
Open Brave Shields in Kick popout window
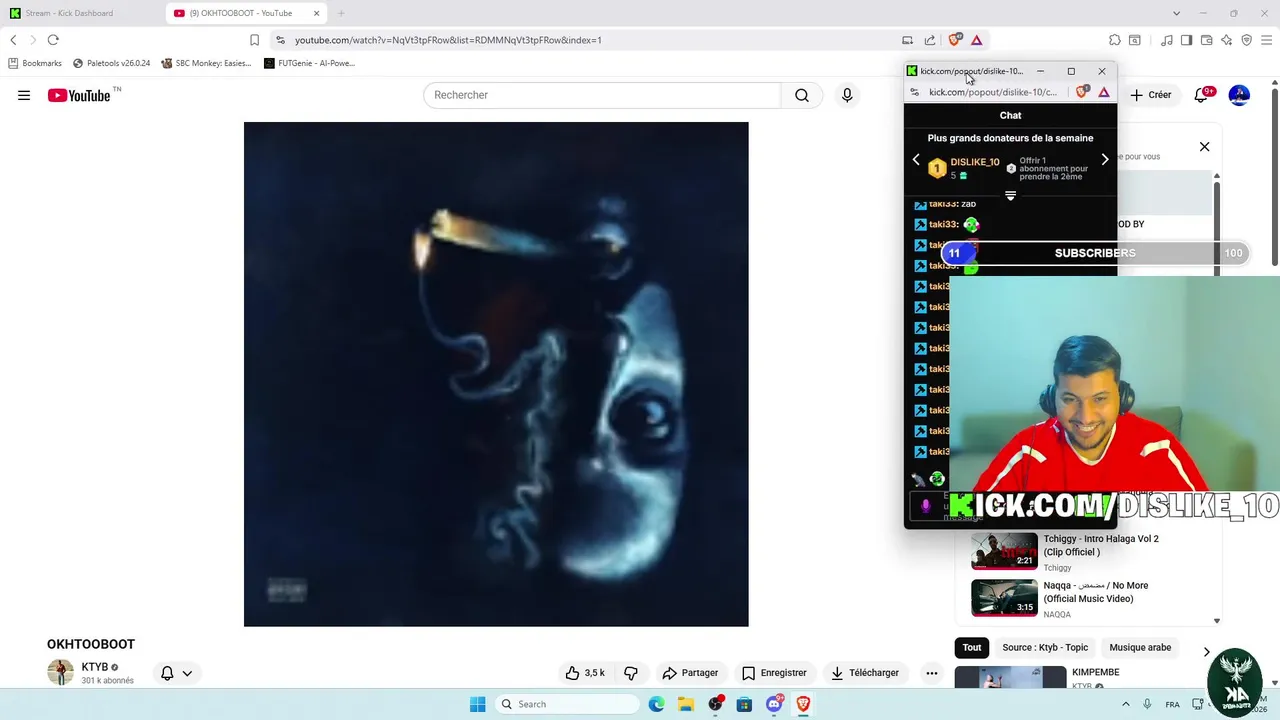(1082, 92)
